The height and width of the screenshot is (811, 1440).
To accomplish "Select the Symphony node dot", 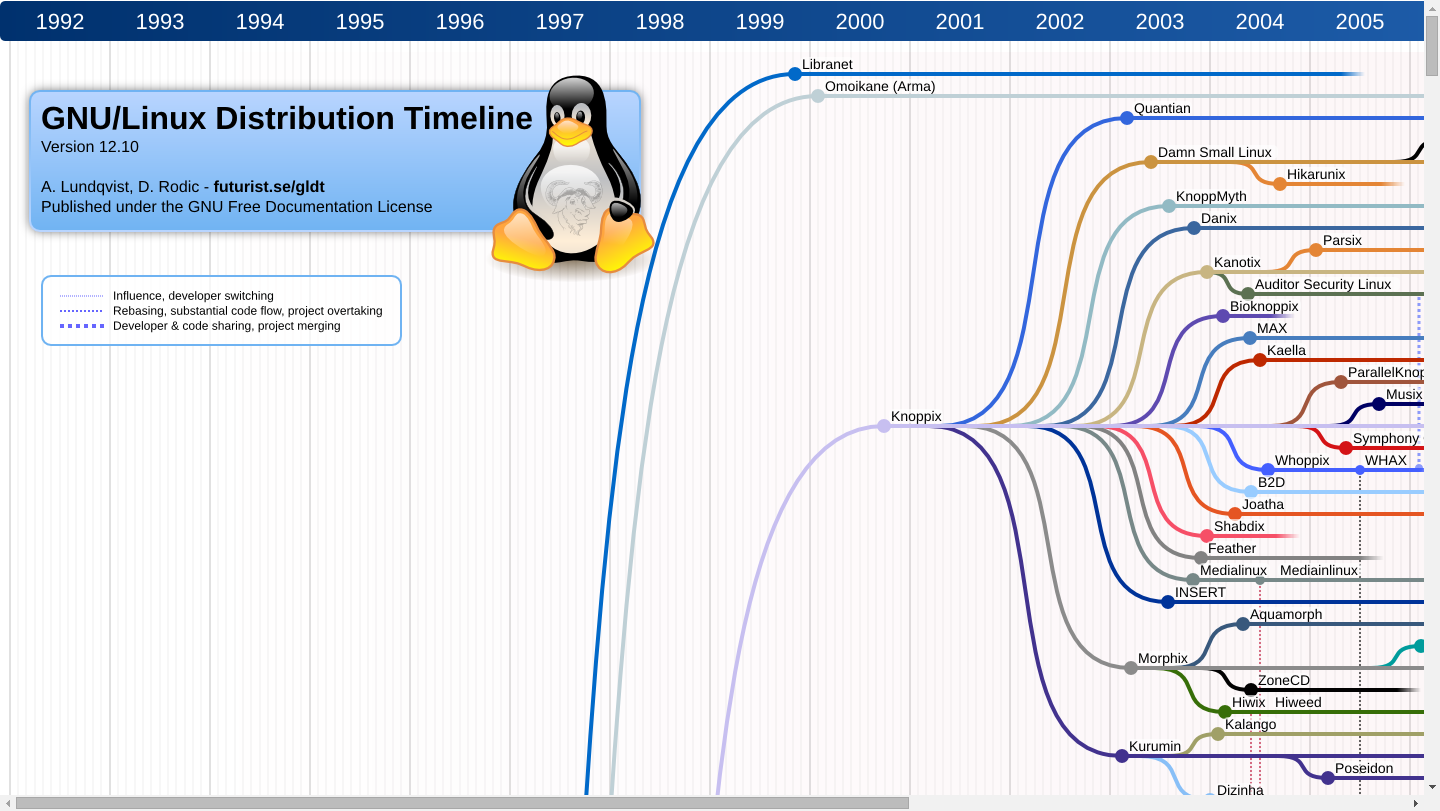I will pyautogui.click(x=1346, y=448).
